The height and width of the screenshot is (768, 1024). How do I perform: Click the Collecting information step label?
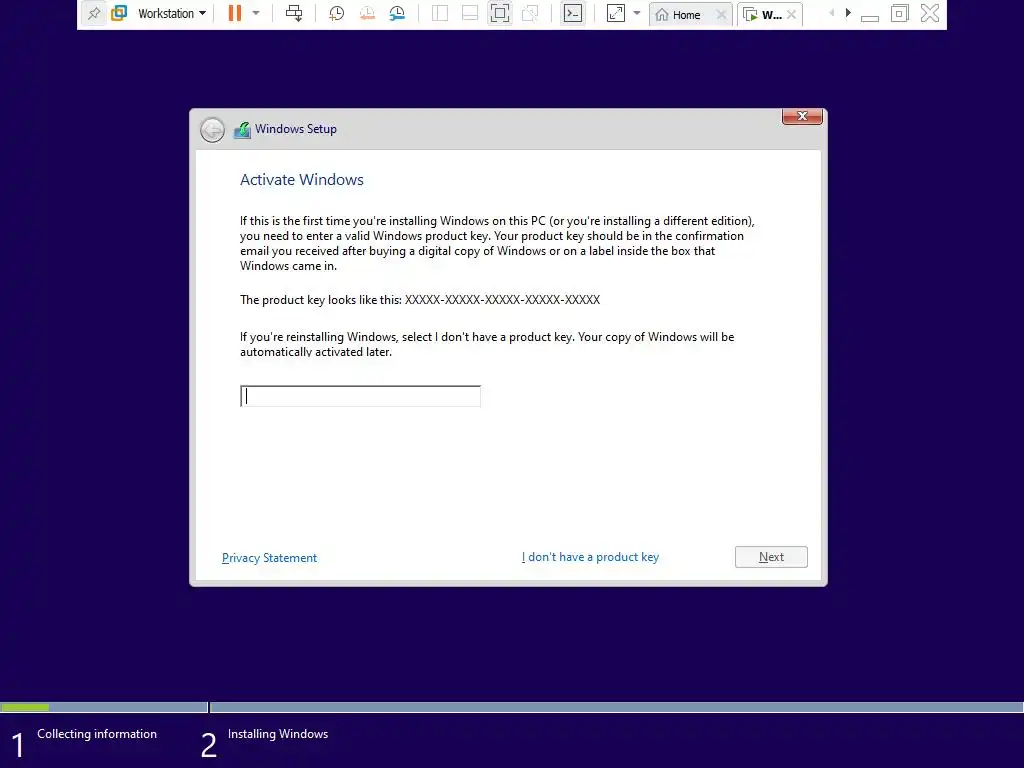coord(97,734)
